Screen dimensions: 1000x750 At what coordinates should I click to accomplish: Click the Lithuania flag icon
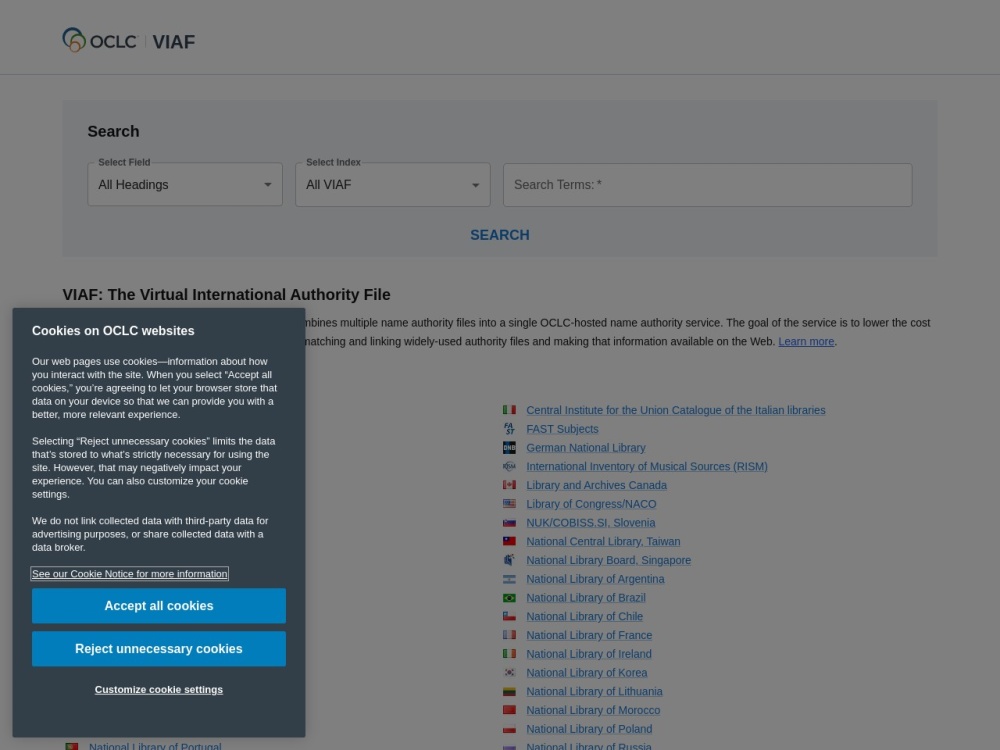(509, 691)
